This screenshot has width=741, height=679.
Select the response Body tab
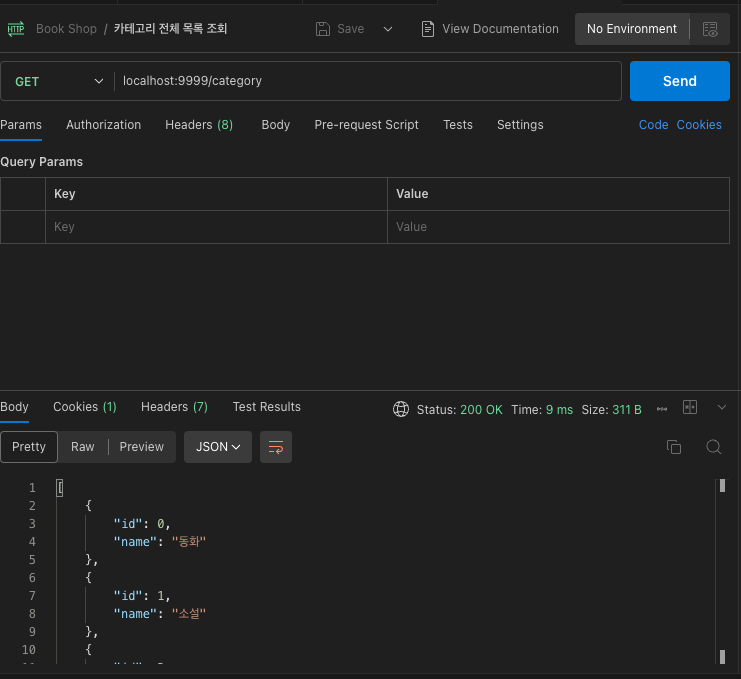[14, 407]
